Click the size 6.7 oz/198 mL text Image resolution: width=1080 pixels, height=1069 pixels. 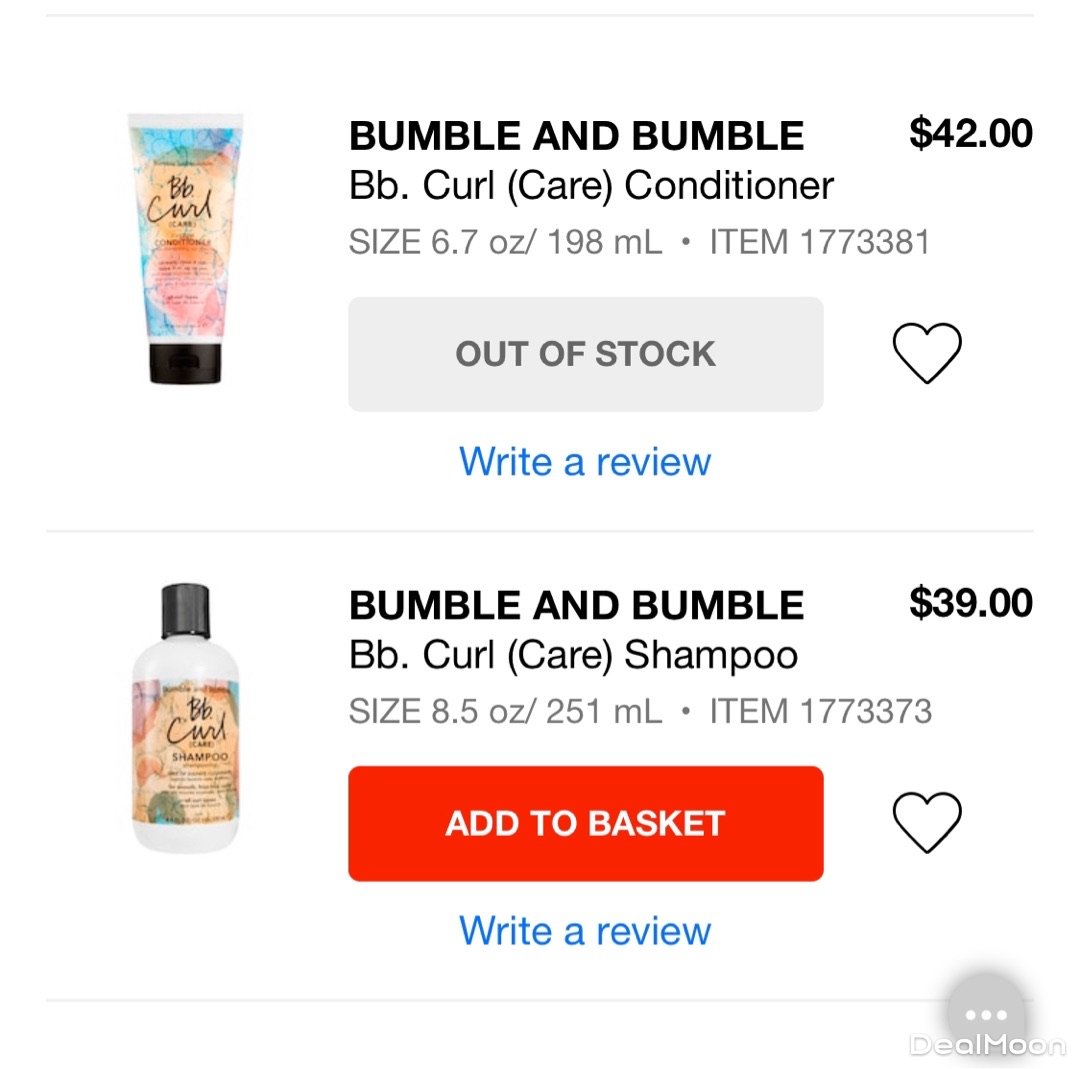pos(505,242)
